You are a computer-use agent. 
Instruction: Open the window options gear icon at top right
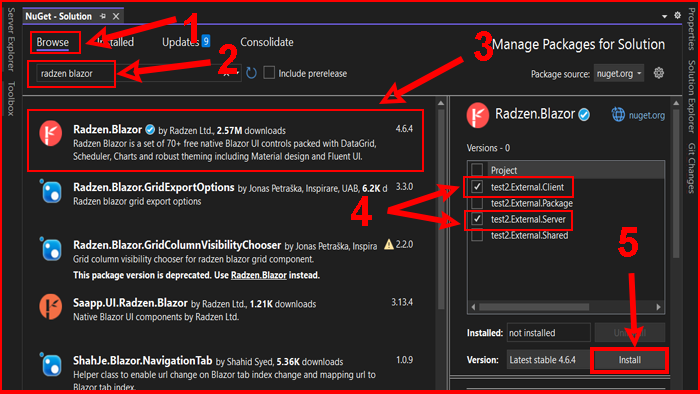tap(677, 16)
